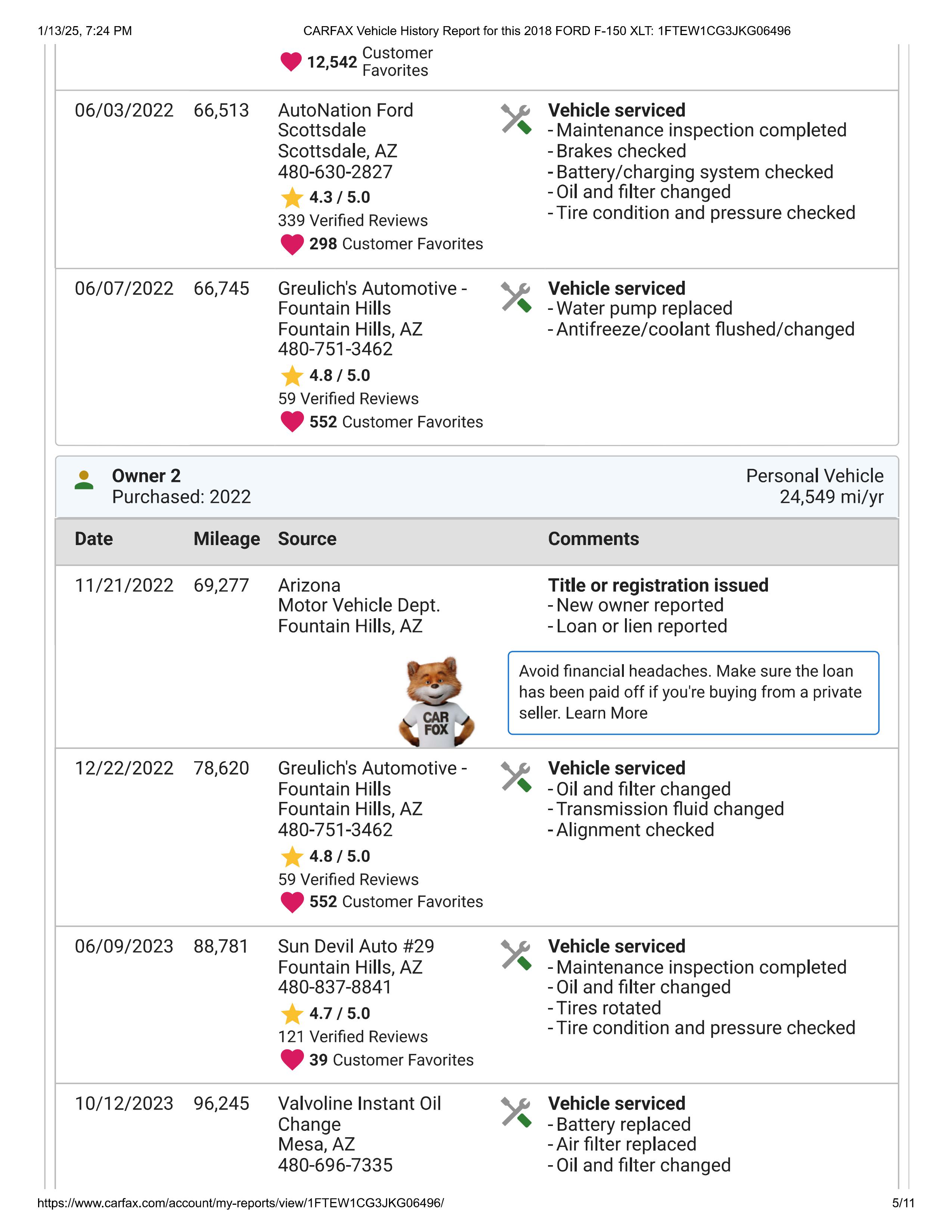Click the gold star next to 4.3 / 5.0
The image size is (952, 1232).
(292, 197)
